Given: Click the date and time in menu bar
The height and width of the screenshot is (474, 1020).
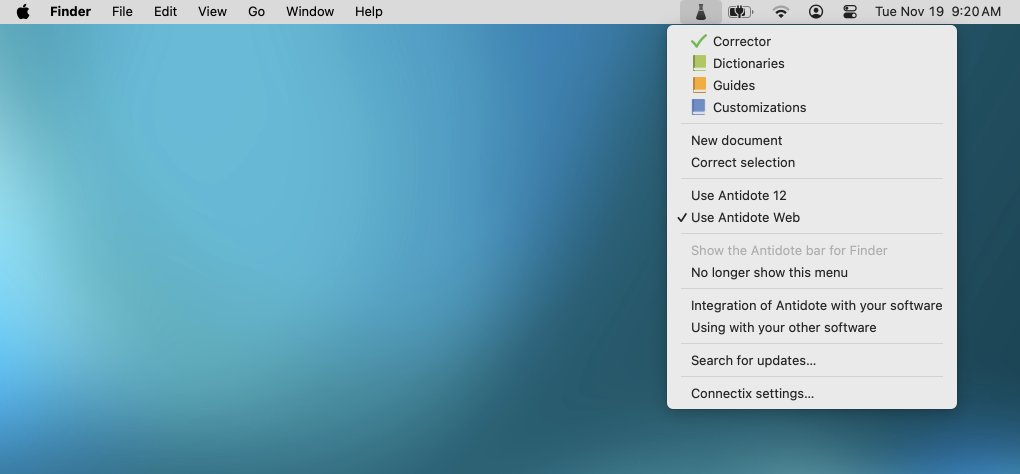Looking at the screenshot, I should 937,12.
